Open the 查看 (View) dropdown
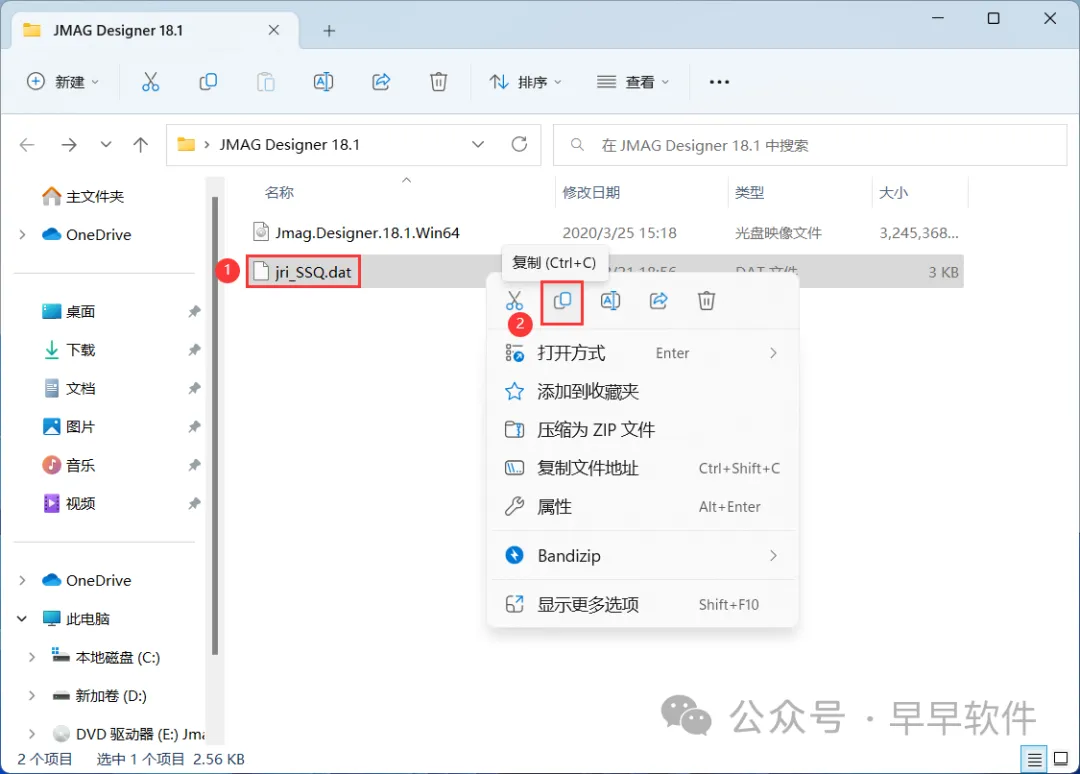1080x774 pixels. point(633,82)
